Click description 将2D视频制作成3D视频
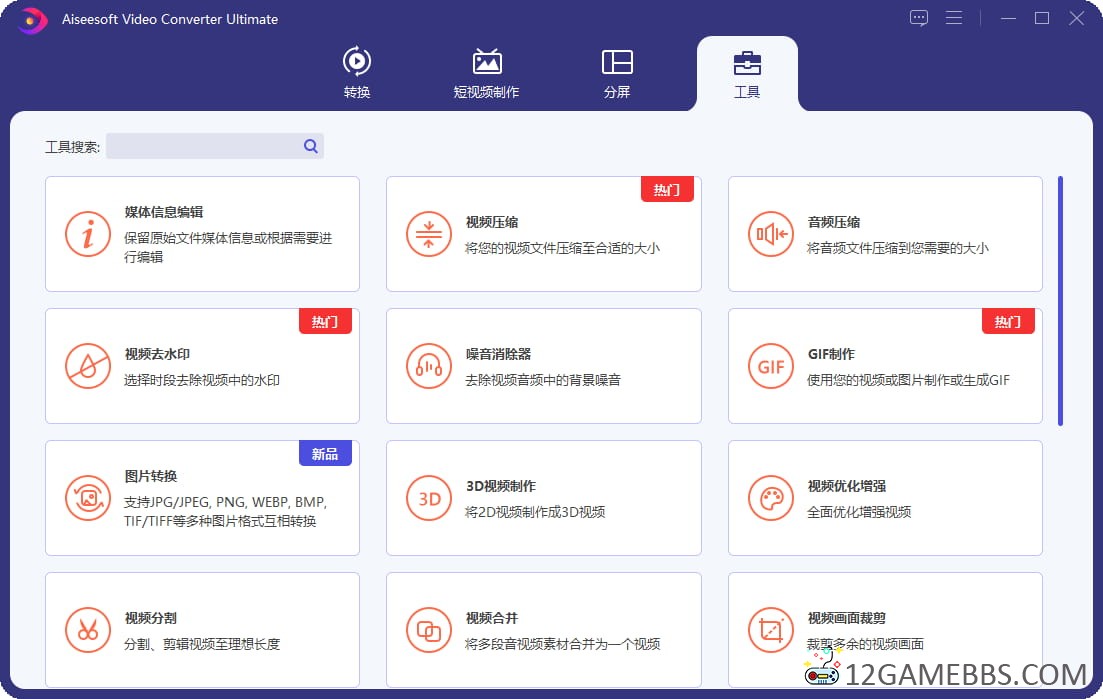1103x699 pixels. click(535, 512)
